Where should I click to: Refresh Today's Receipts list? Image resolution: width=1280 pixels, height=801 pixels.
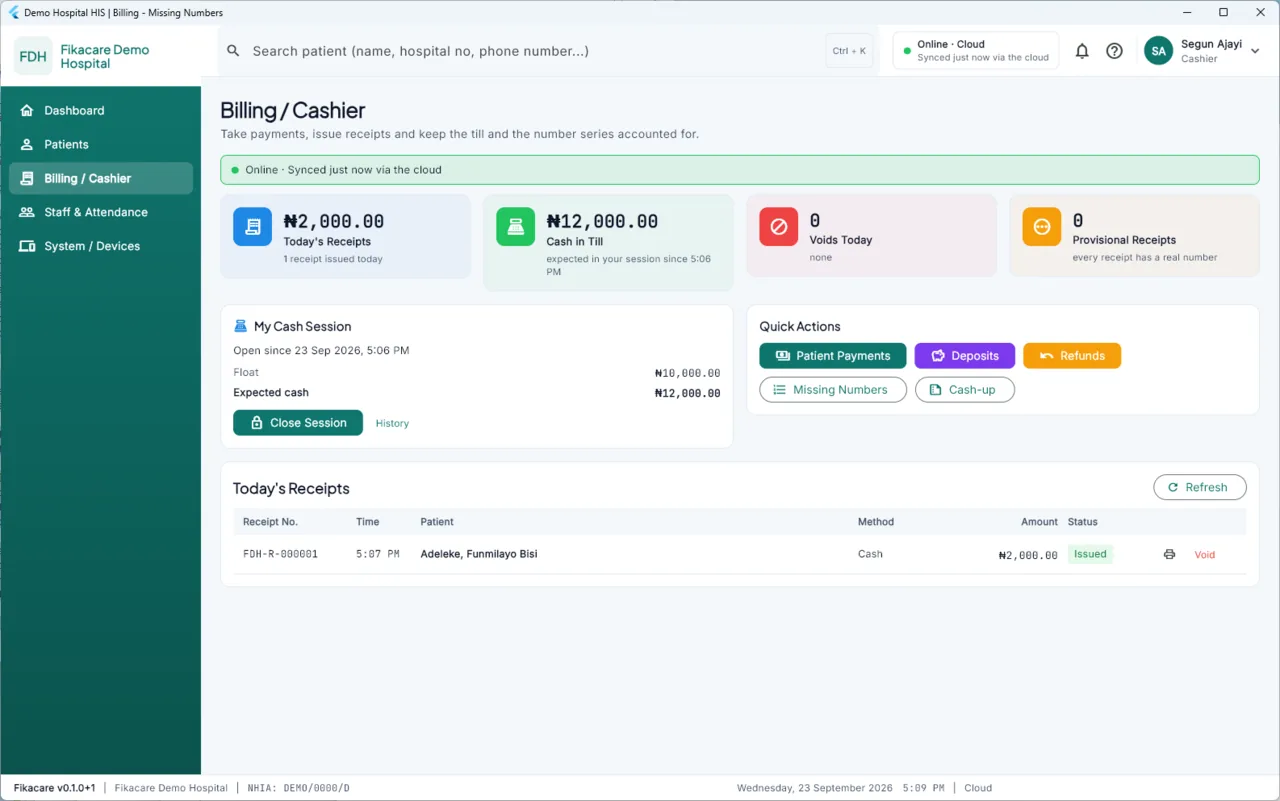1200,488
